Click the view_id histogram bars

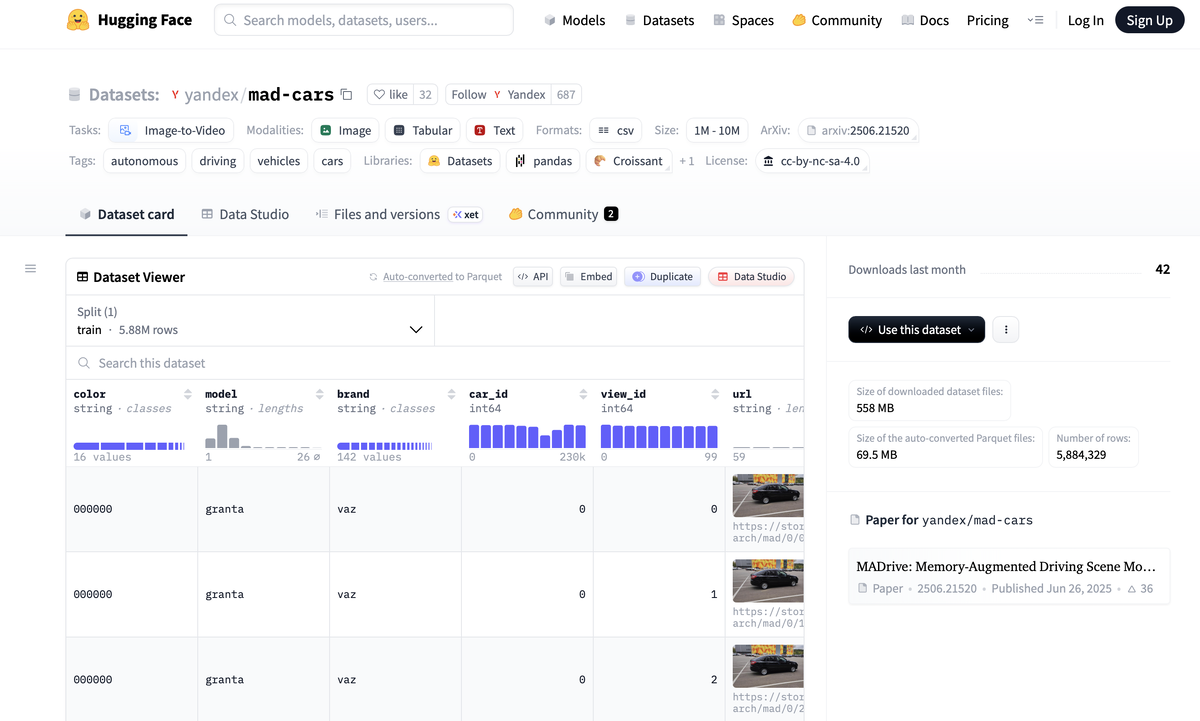click(x=659, y=436)
